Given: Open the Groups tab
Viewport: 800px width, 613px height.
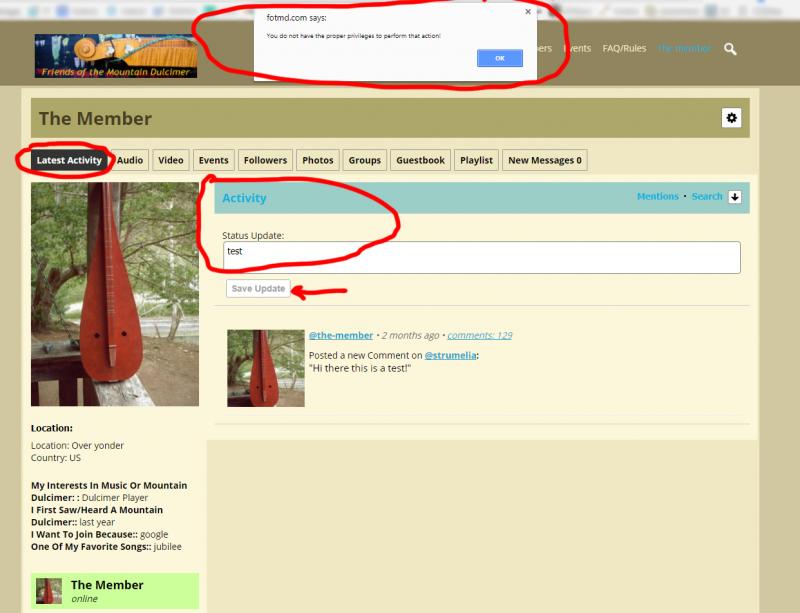Looking at the screenshot, I should tap(365, 160).
